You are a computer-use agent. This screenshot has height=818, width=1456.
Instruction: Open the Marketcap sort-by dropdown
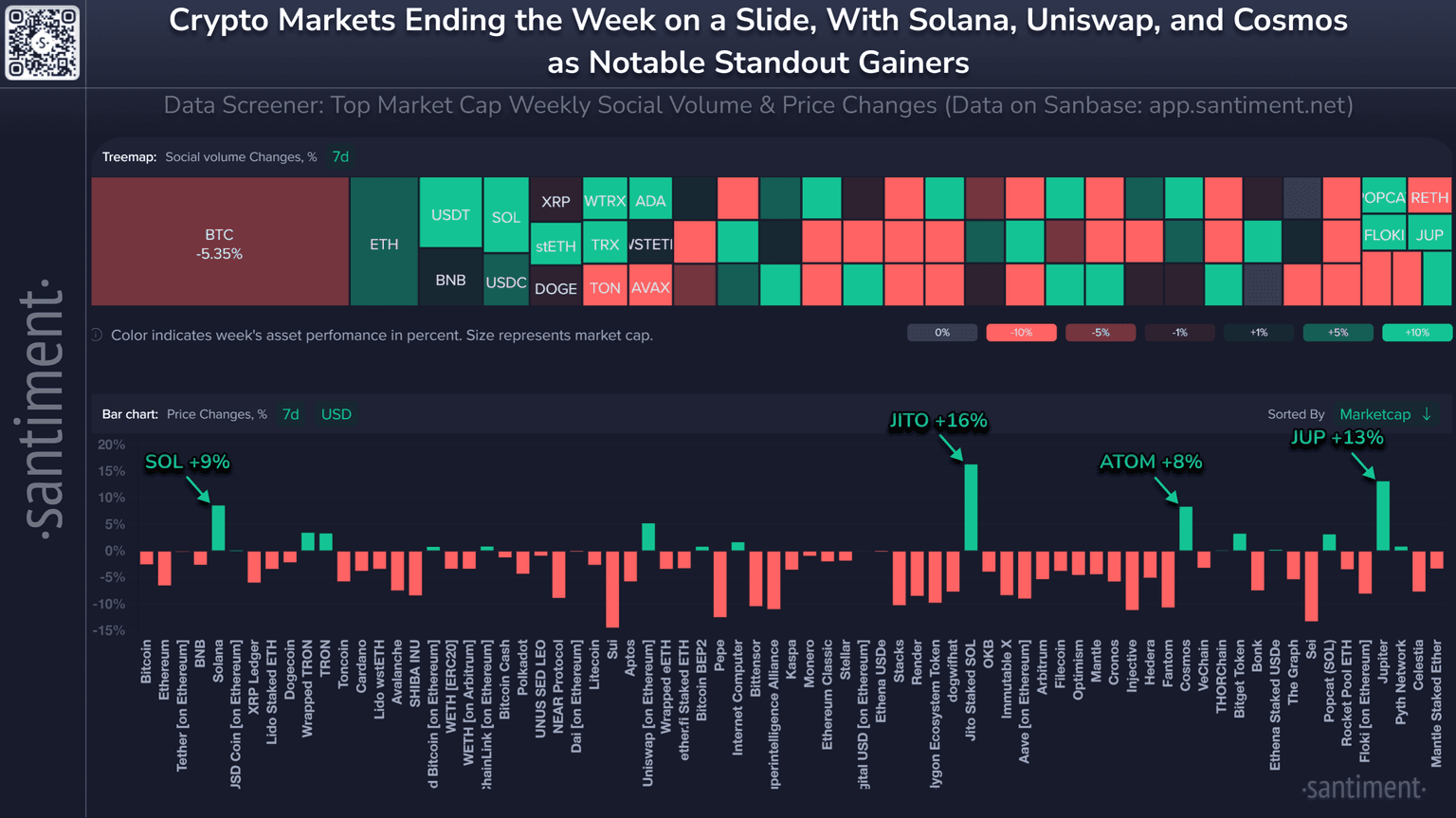coord(1374,414)
